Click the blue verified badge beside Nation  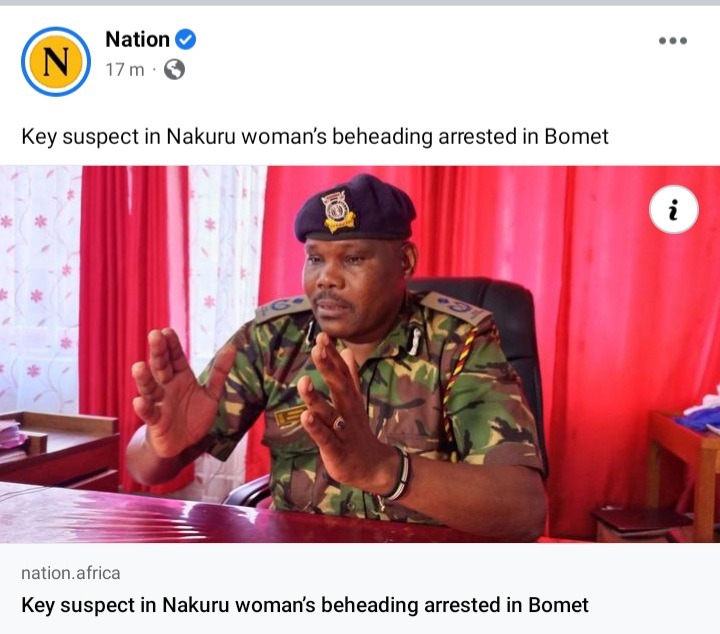tap(186, 39)
